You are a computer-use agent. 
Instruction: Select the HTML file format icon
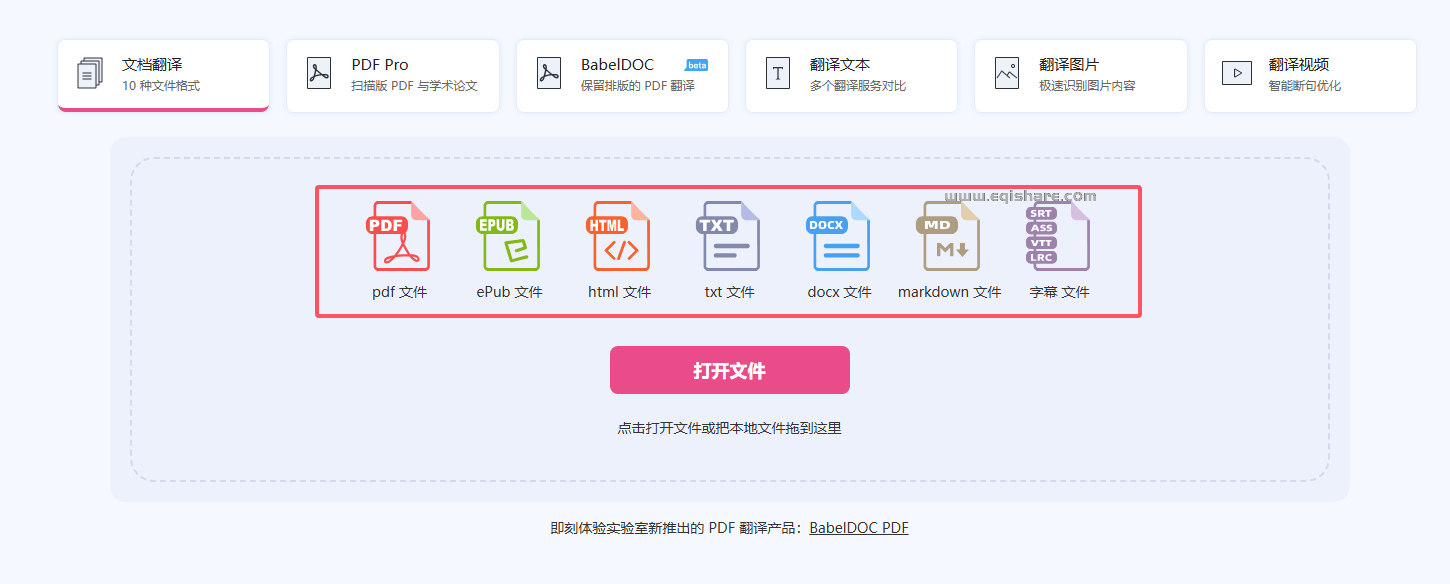point(618,236)
